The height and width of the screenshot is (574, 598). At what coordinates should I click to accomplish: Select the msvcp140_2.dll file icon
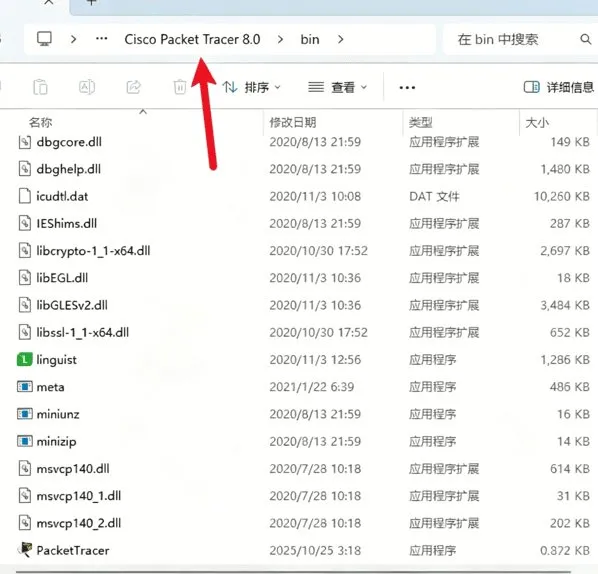[25, 523]
